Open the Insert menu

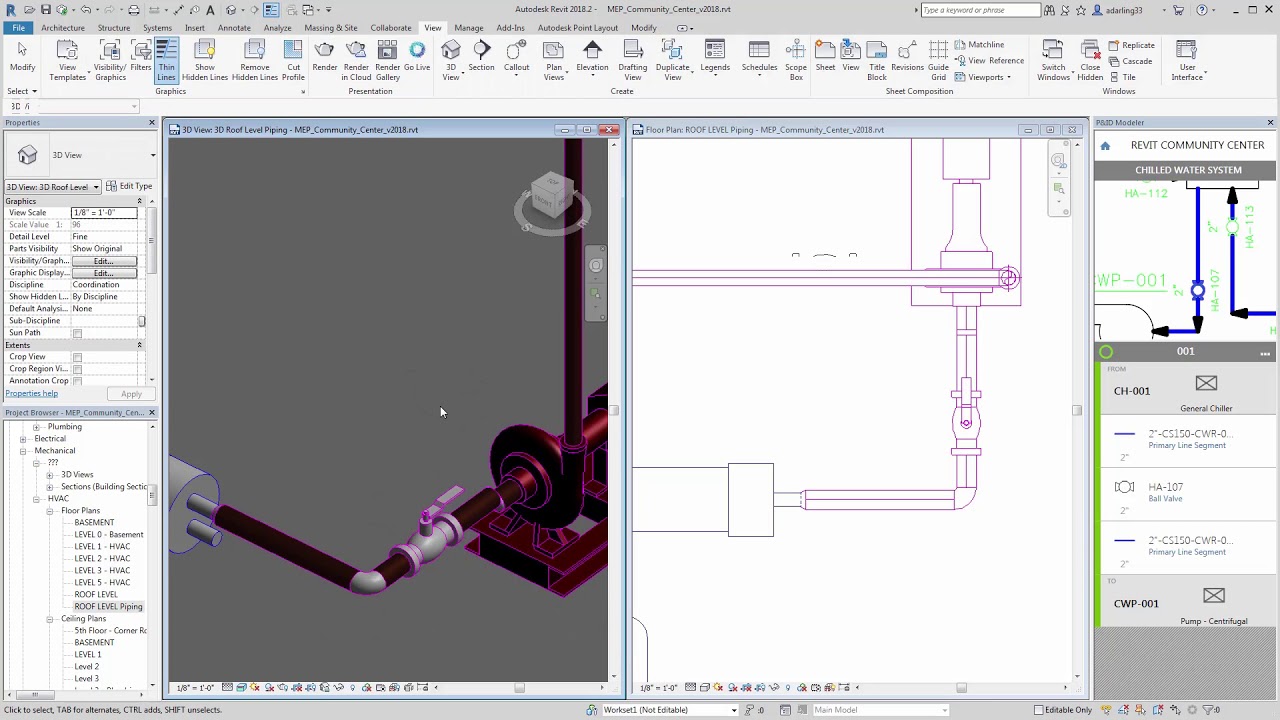194,27
